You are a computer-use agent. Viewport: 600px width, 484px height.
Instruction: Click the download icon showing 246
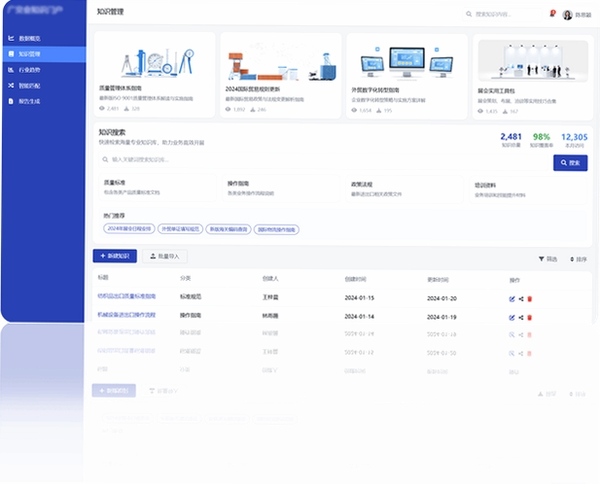(x=253, y=109)
